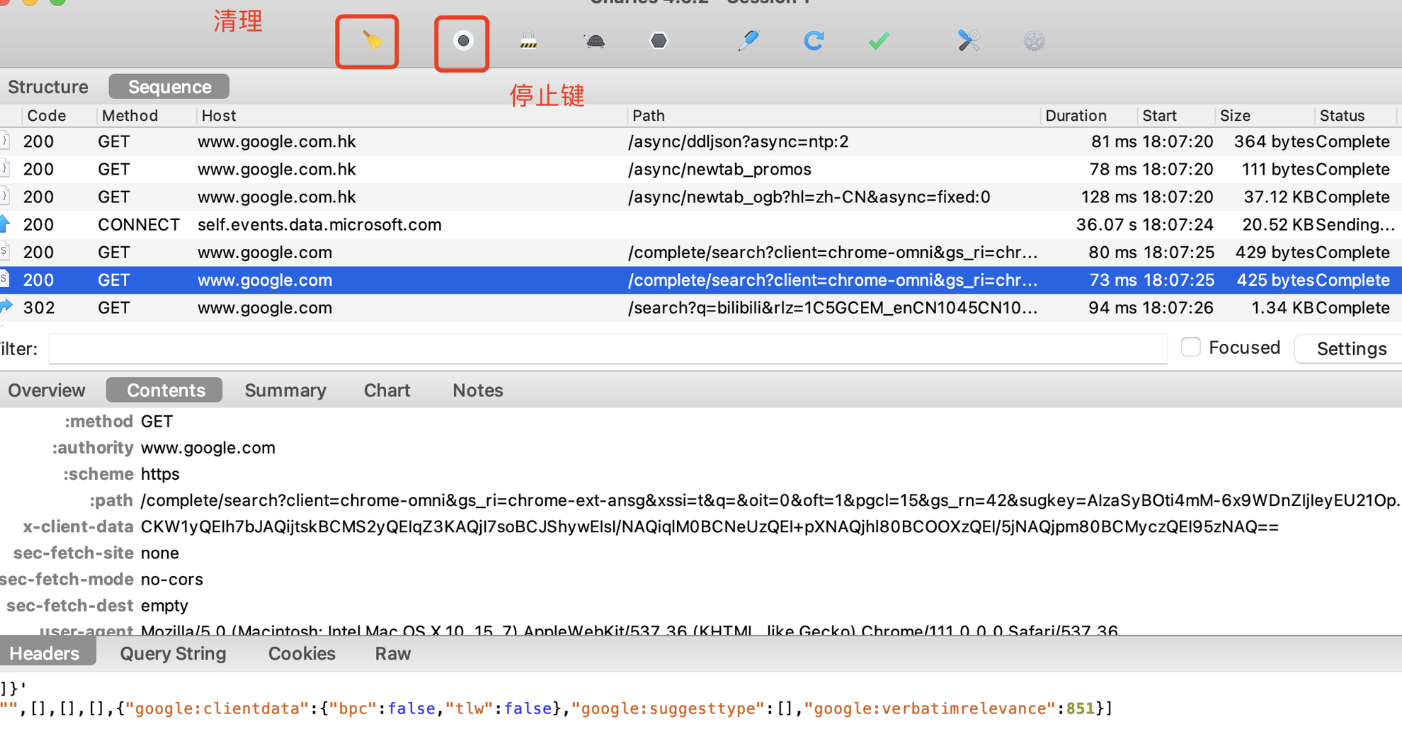Switch to the Sequence view
Image resolution: width=1402 pixels, height=744 pixels.
pos(169,87)
